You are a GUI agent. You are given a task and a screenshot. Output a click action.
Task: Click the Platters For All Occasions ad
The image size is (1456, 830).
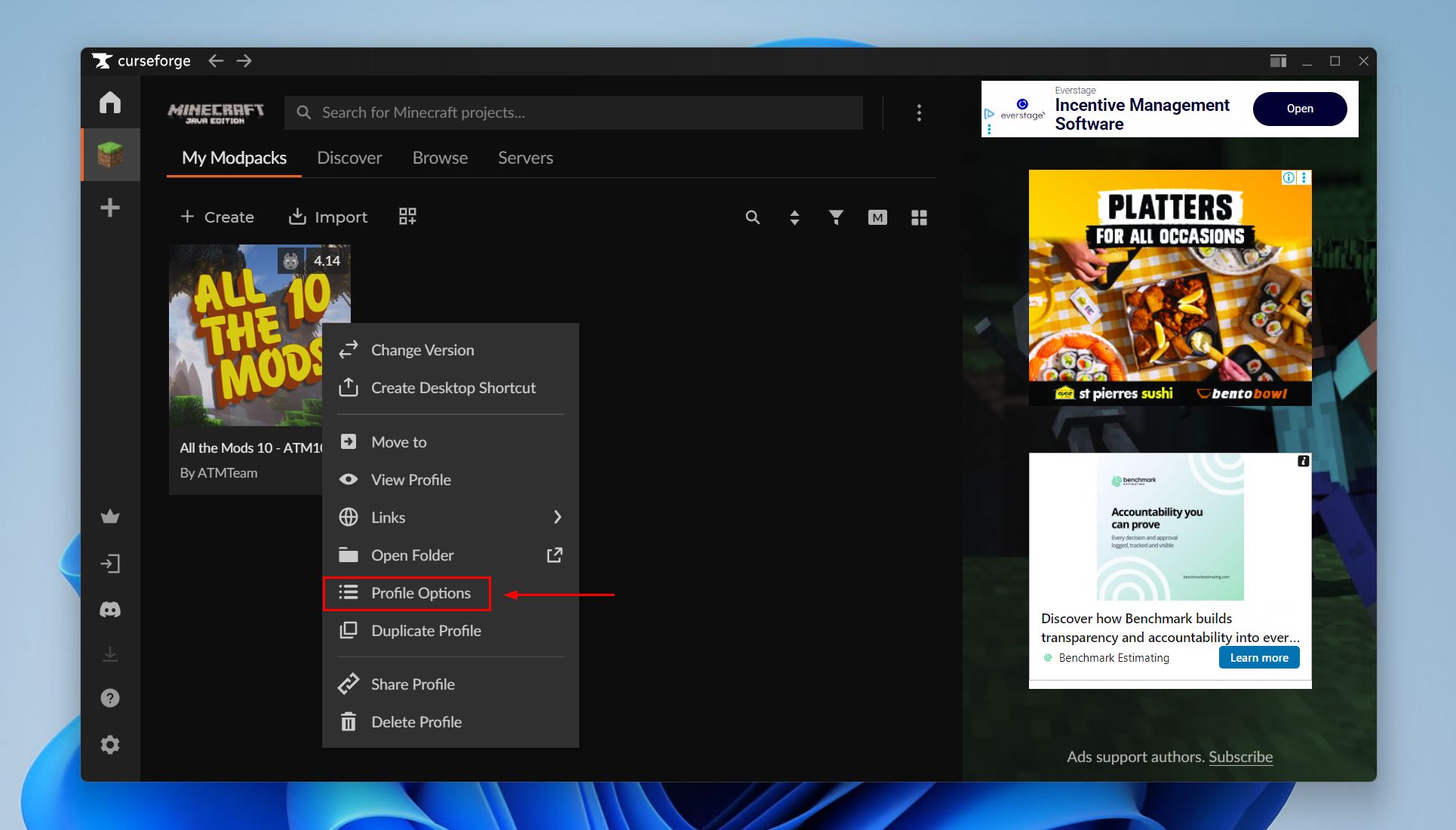[x=1169, y=287]
